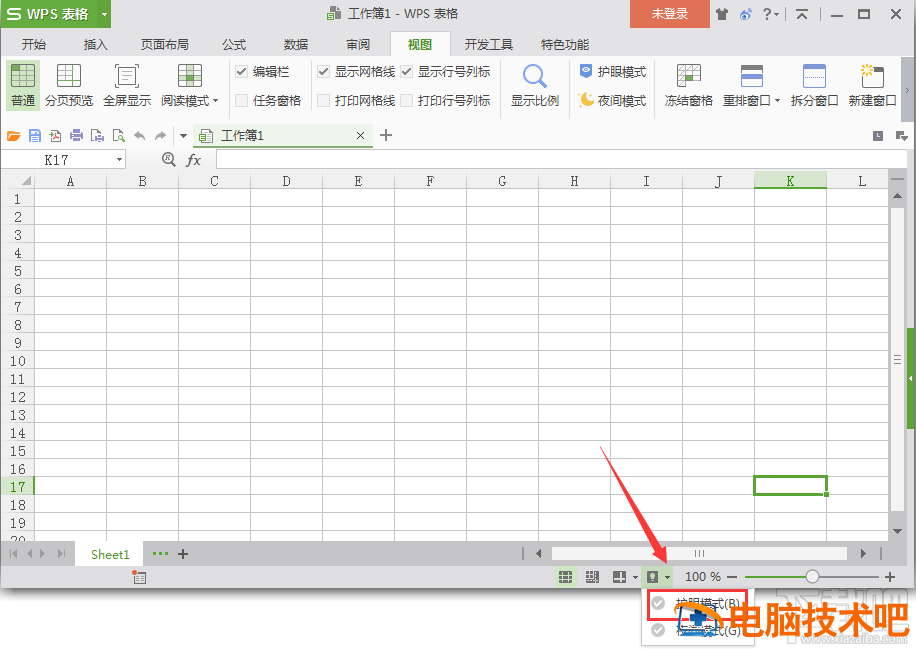Viewport: 916px width, 649px height.
Task: Click the zoom magnifier beside fx
Action: tap(168, 159)
